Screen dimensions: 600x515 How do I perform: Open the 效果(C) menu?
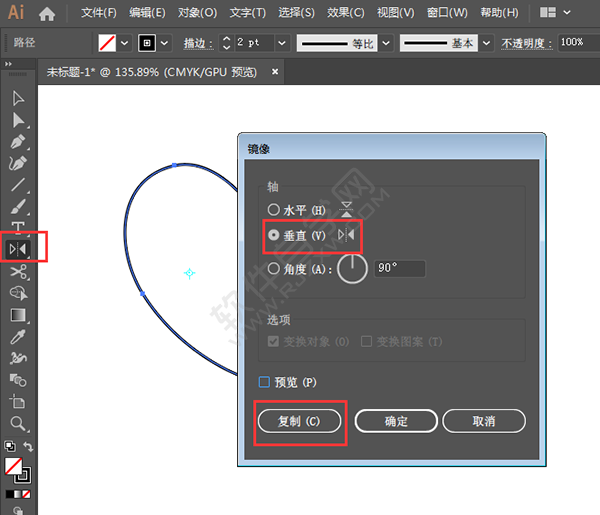tap(346, 13)
